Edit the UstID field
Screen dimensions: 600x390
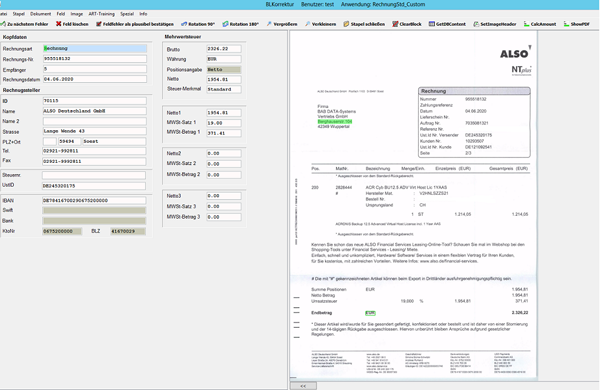pos(94,186)
